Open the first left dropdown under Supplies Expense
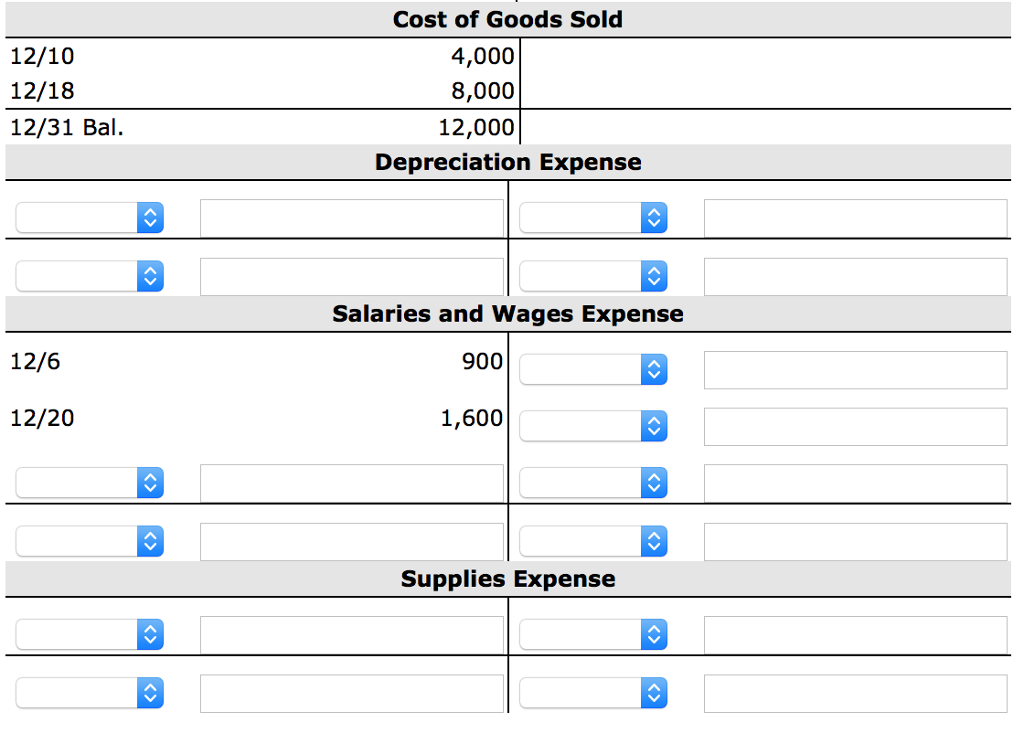 tap(89, 634)
